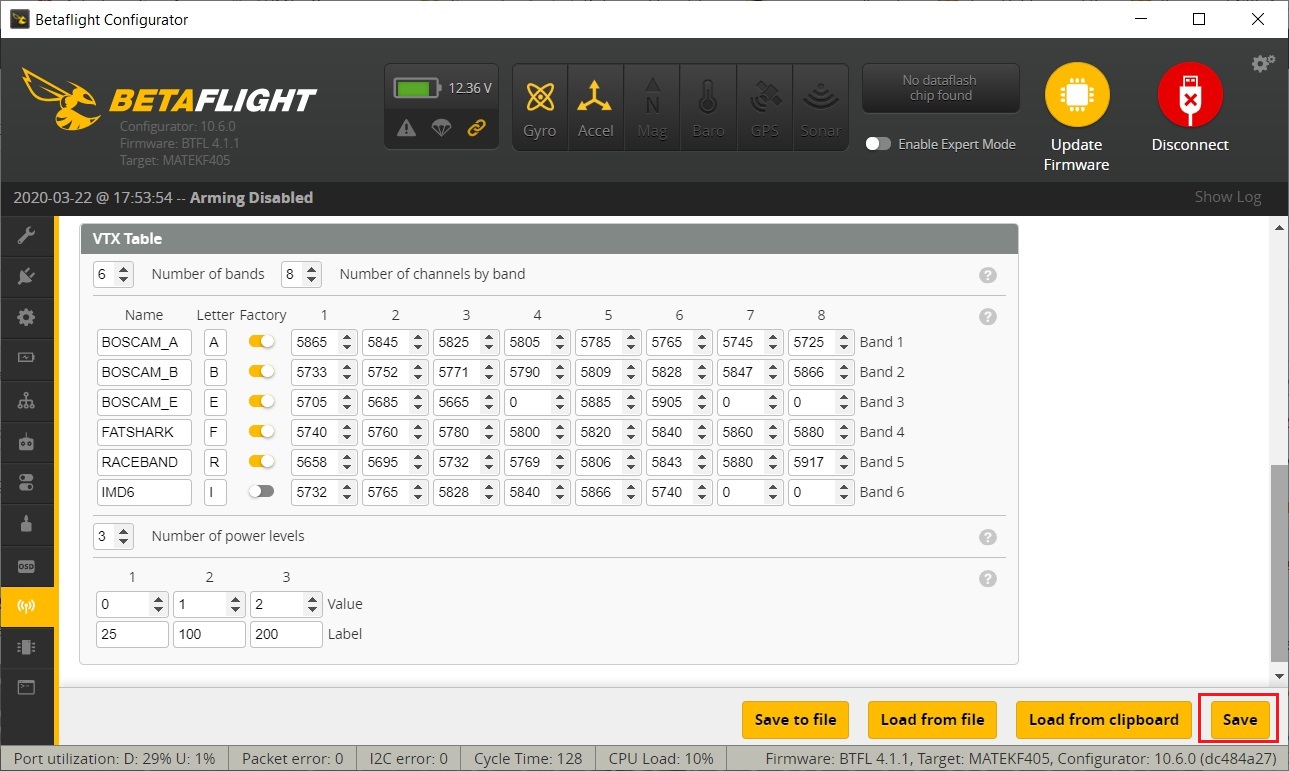
Task: Toggle Factory switch for BOSCAM_A band
Action: [x=261, y=342]
